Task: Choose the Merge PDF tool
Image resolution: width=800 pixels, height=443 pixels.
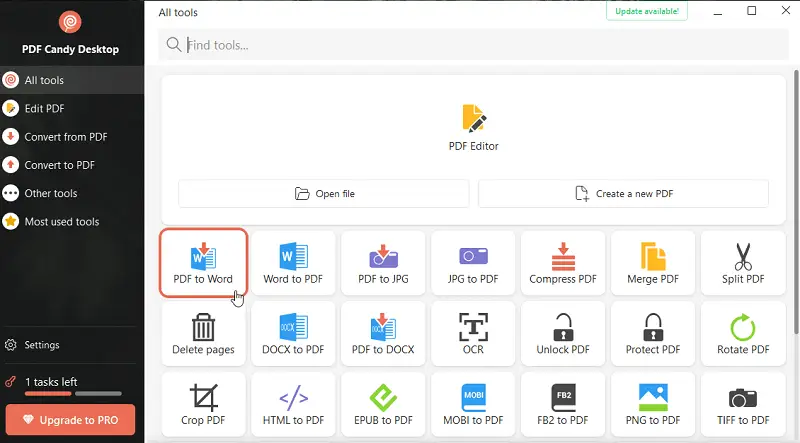Action: point(653,263)
